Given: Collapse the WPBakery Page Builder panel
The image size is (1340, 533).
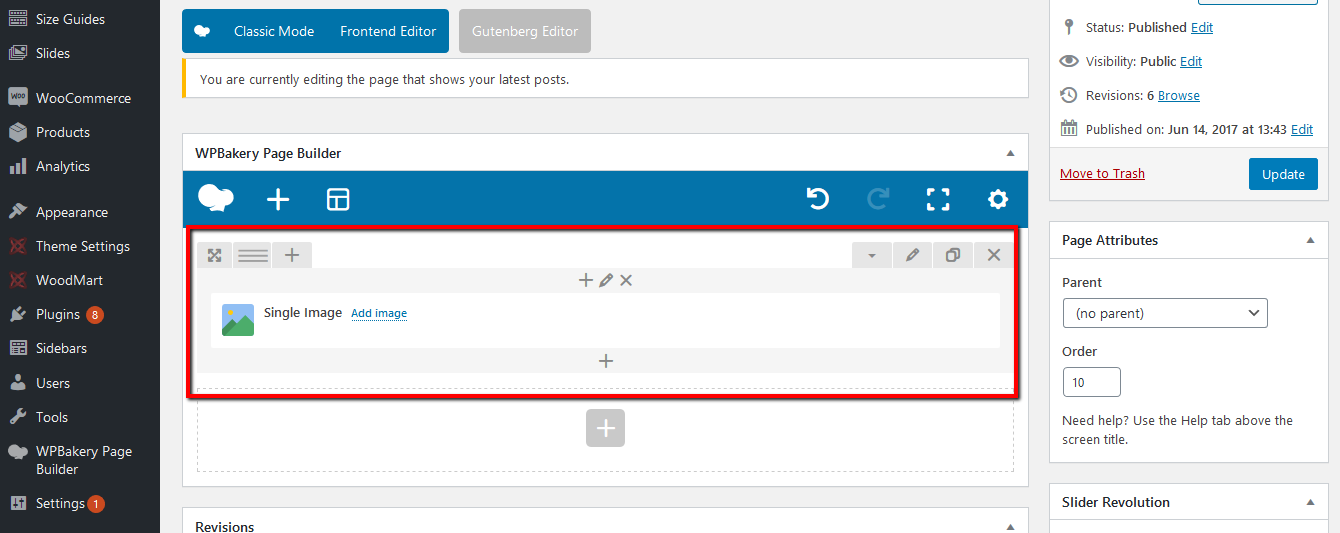Looking at the screenshot, I should (x=1010, y=153).
